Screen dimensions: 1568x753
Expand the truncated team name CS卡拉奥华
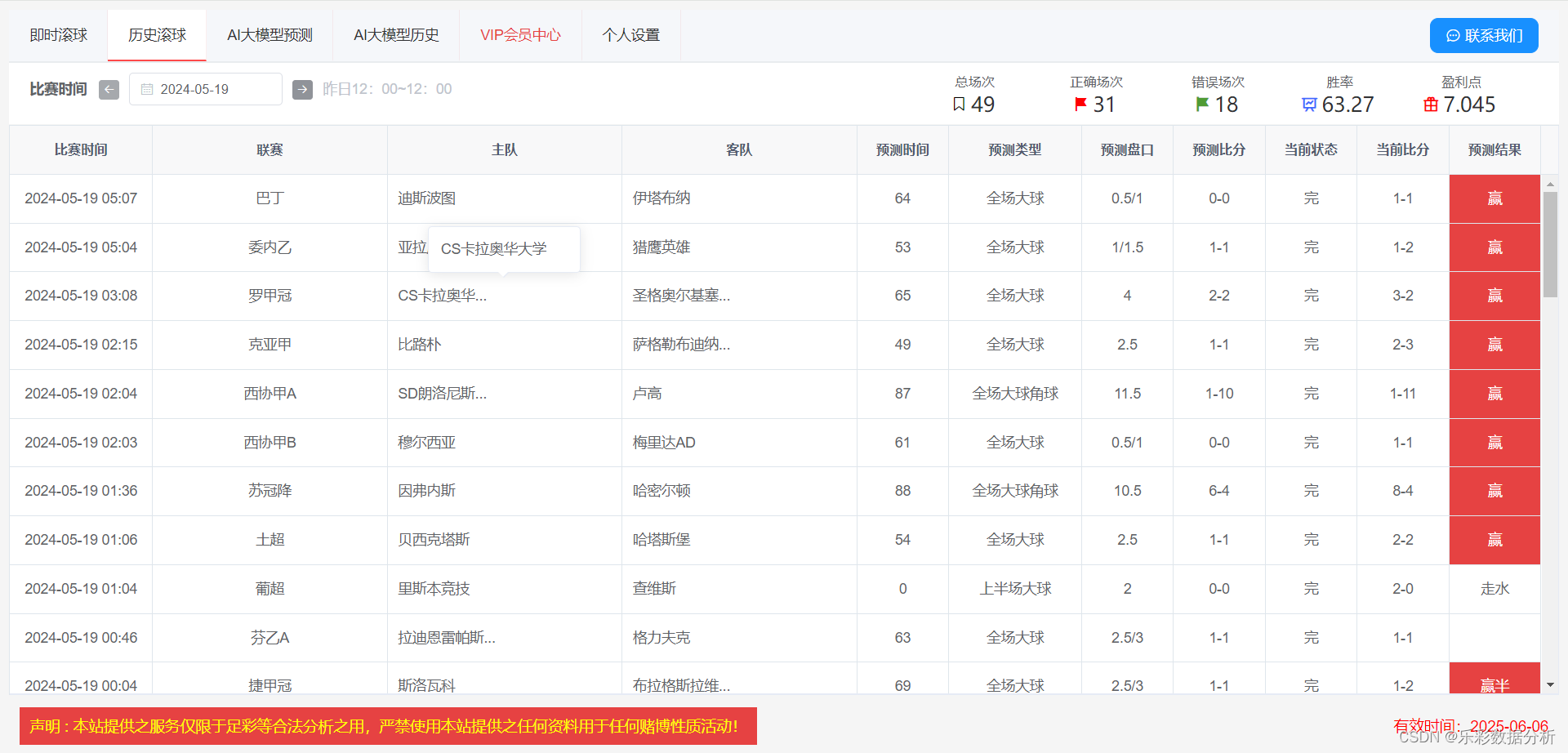[x=441, y=296]
